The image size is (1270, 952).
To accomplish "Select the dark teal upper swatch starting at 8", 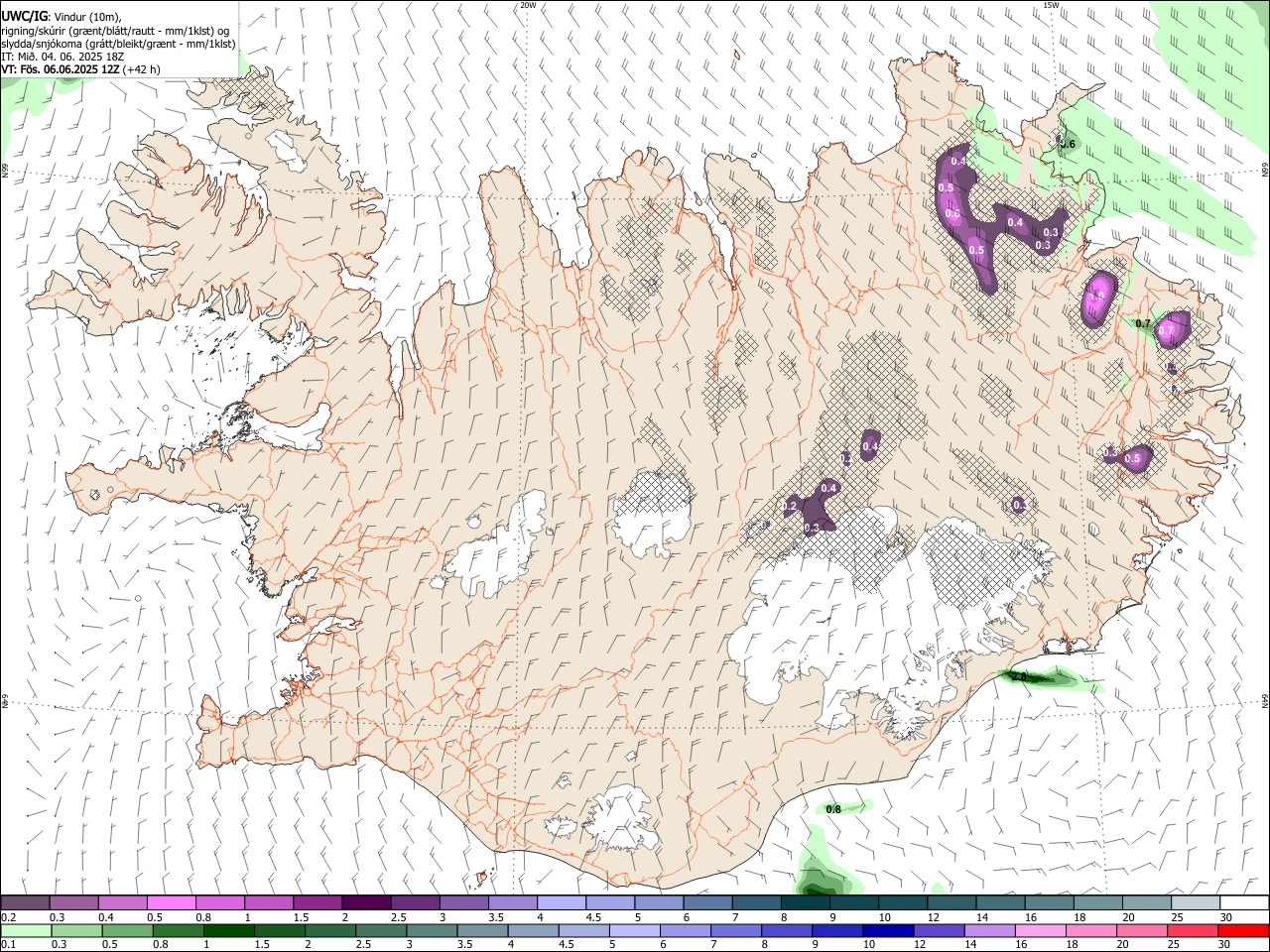I will pyautogui.click(x=805, y=902).
